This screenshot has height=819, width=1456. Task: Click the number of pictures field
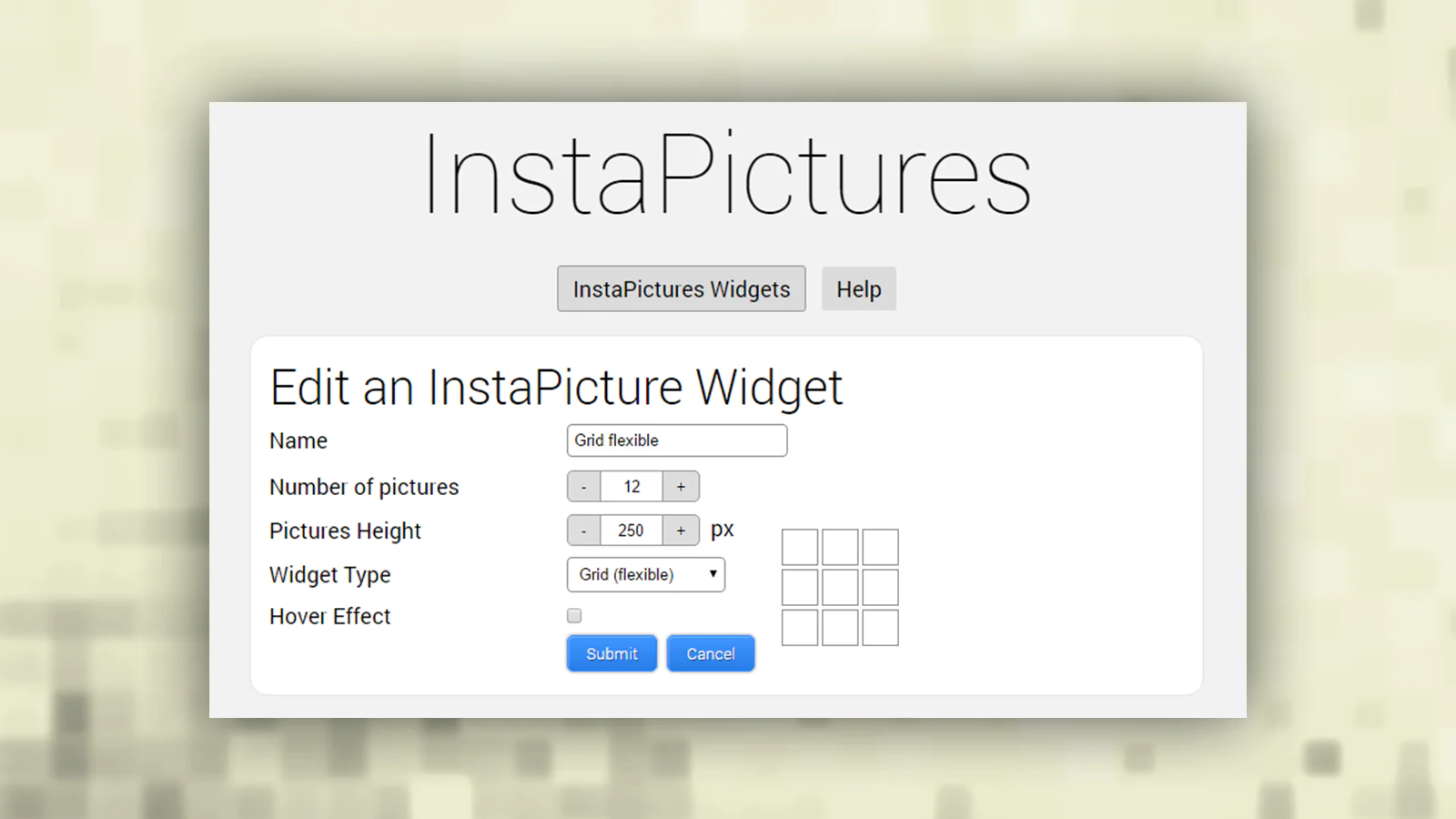tap(632, 487)
